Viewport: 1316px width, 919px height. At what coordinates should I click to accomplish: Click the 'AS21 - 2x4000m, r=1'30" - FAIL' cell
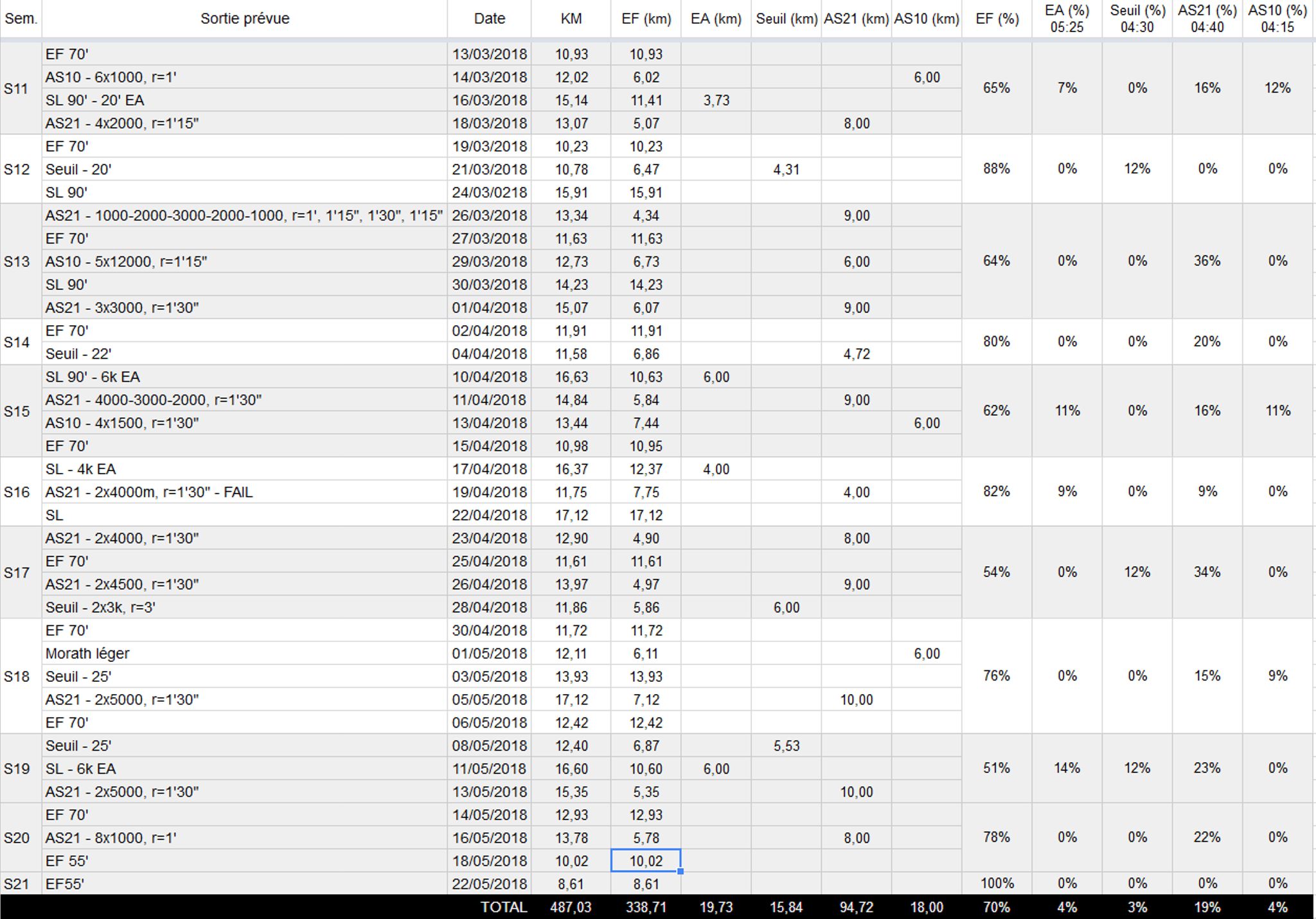pos(245,492)
